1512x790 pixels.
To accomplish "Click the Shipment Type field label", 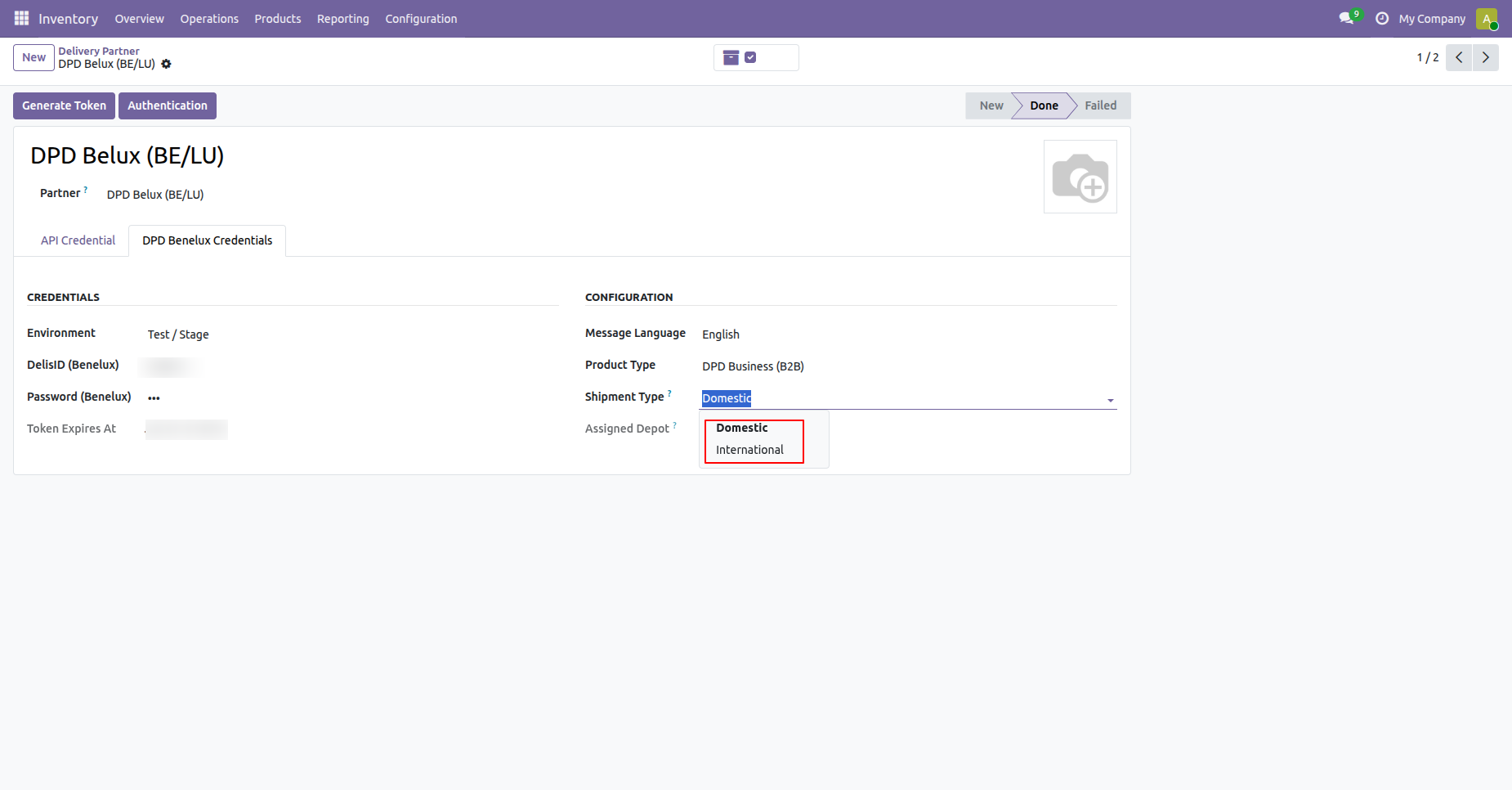I will (x=624, y=397).
